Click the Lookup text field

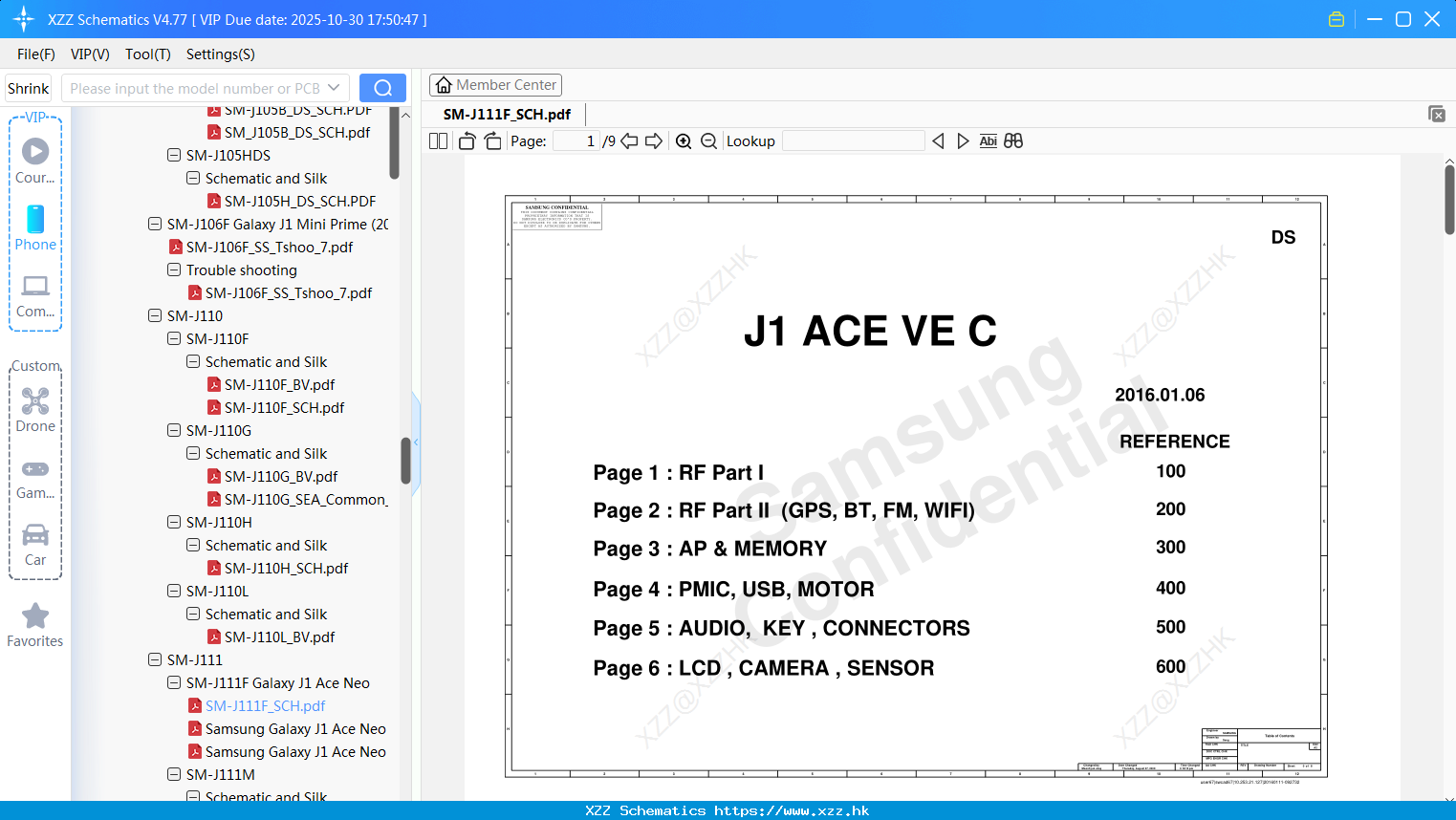click(x=853, y=141)
